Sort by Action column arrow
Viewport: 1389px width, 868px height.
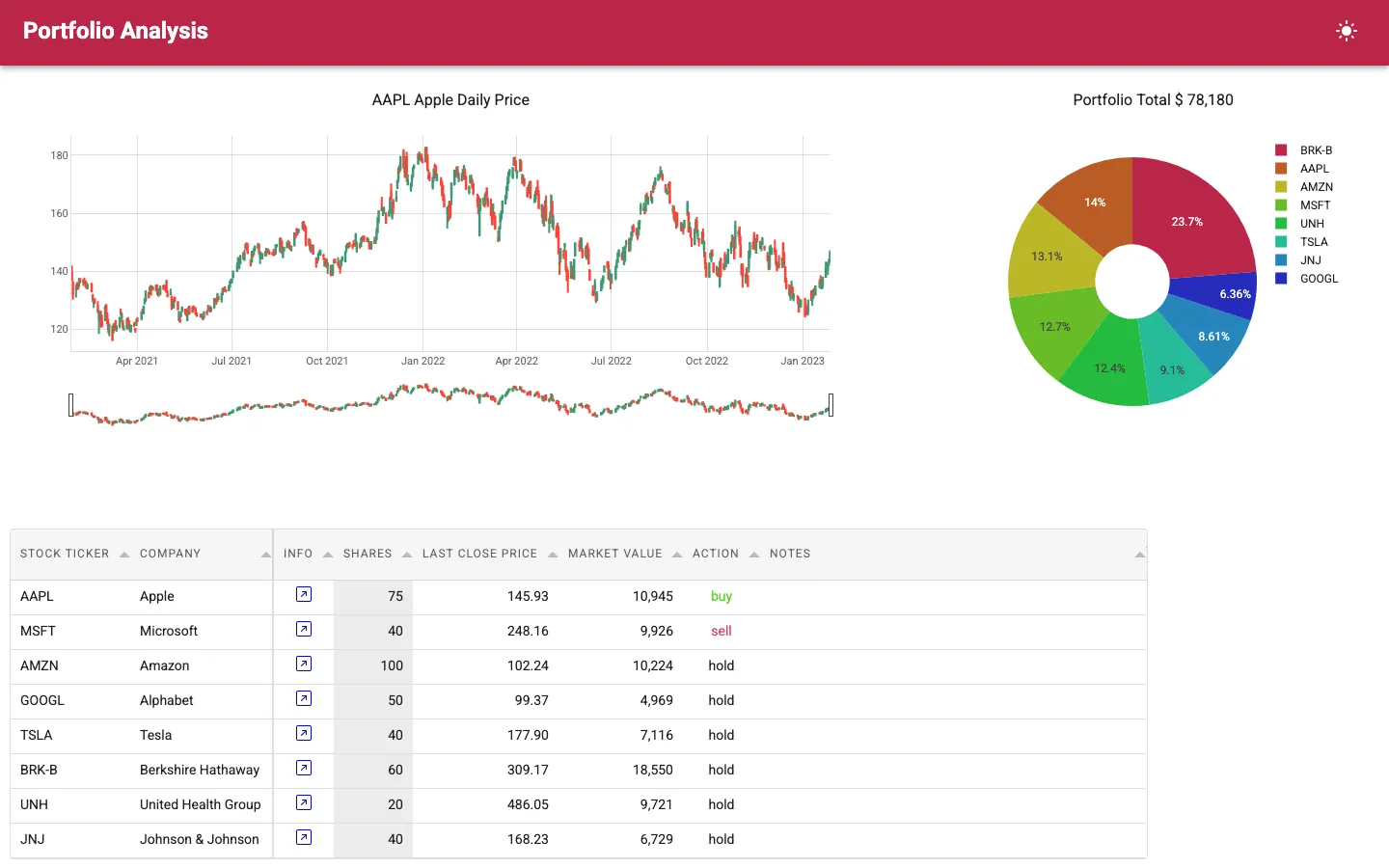[x=754, y=555]
